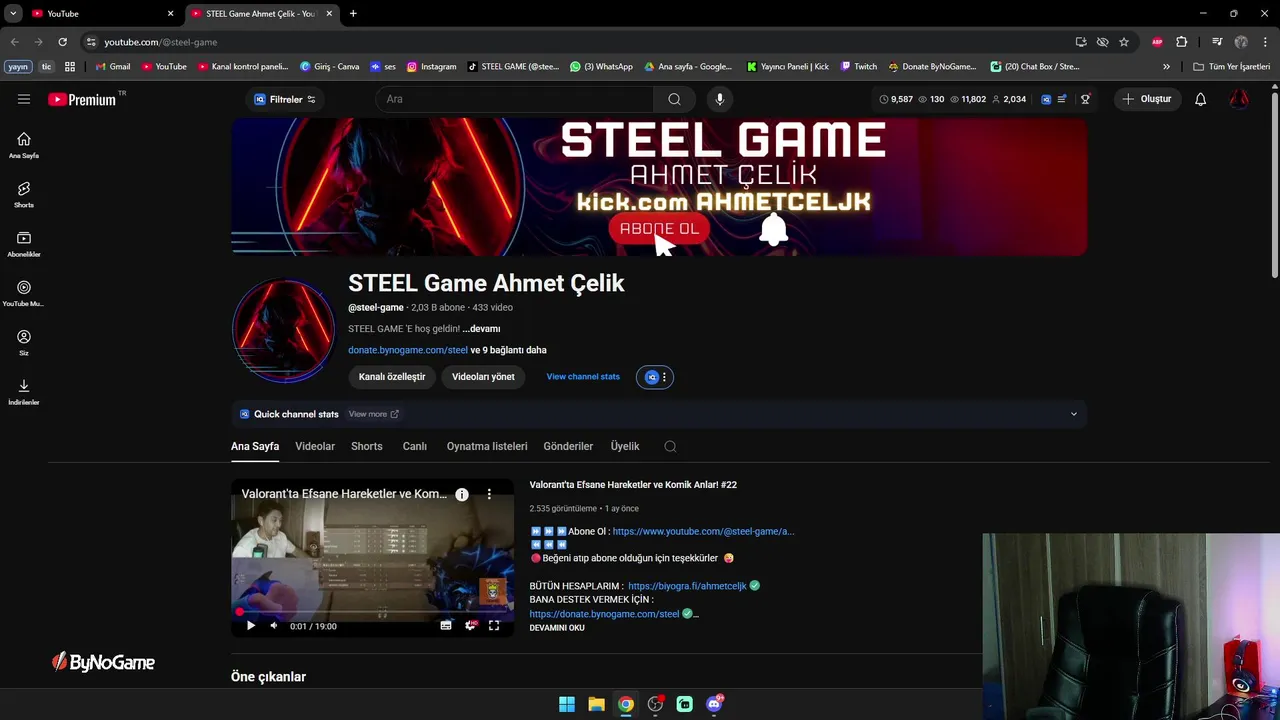The height and width of the screenshot is (720, 1280).
Task: Show more hidden bookmarks chevron
Action: [x=1166, y=67]
